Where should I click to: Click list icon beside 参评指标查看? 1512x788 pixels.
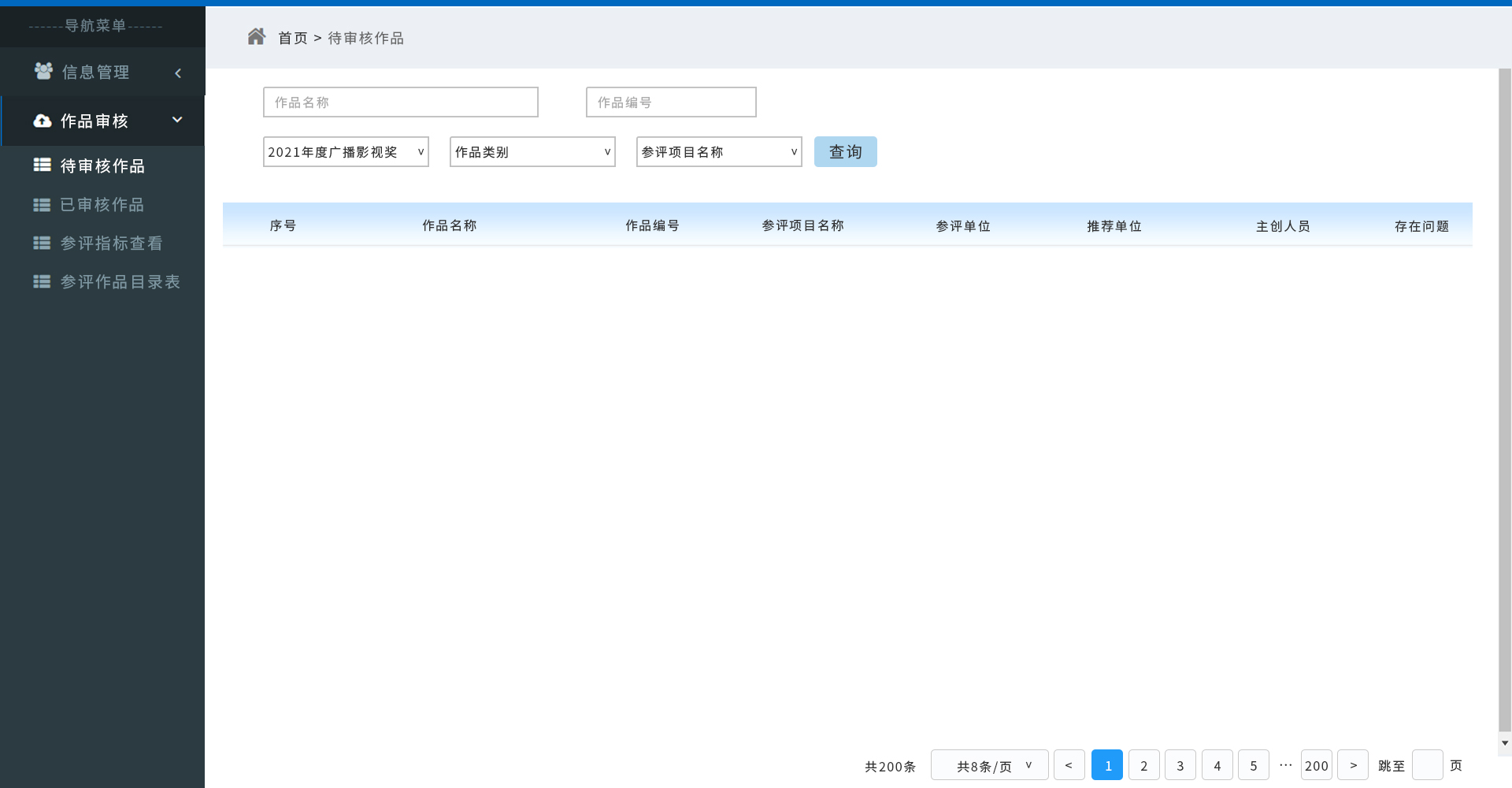[x=42, y=243]
